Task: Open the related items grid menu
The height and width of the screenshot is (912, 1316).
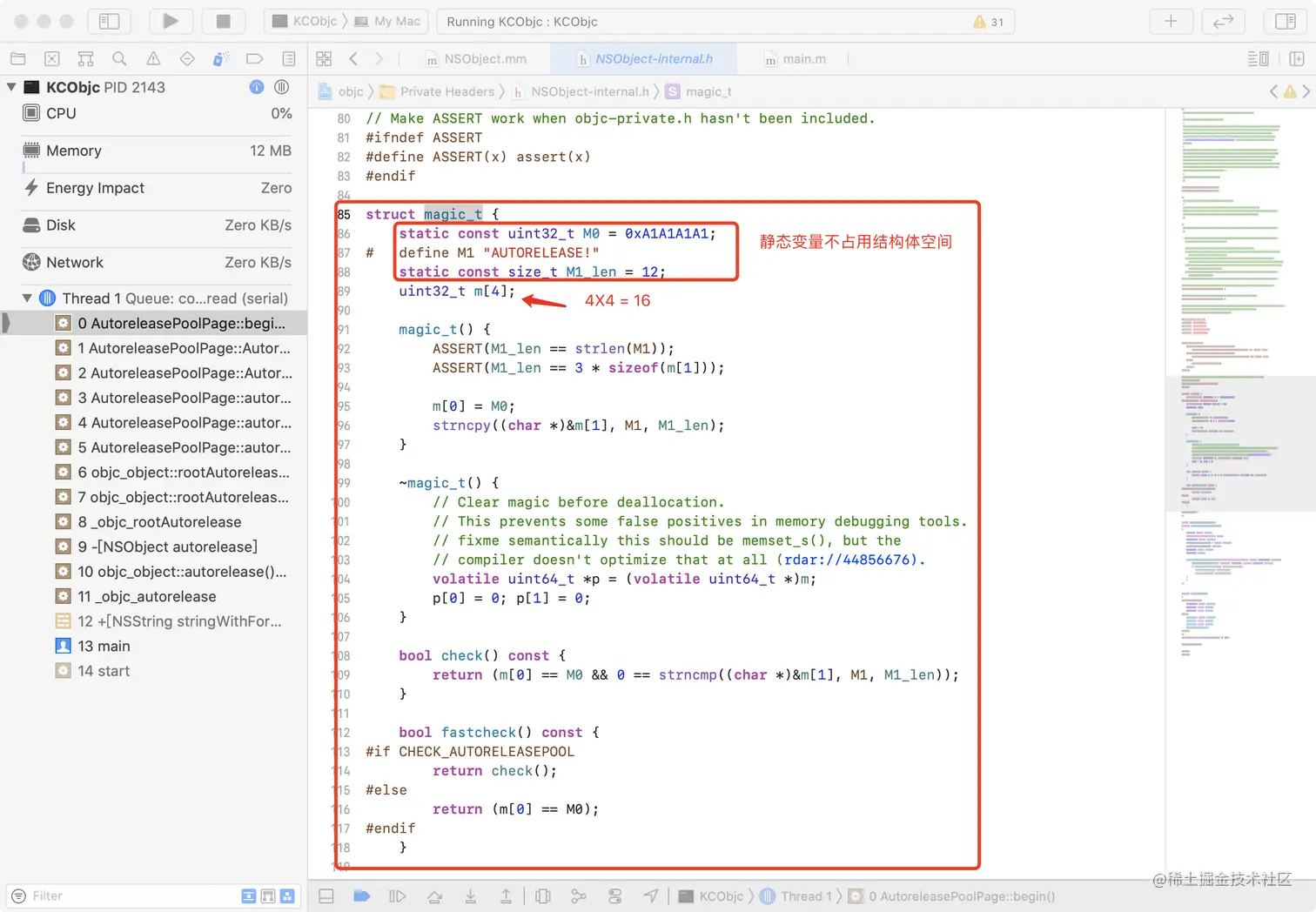Action: tap(324, 59)
